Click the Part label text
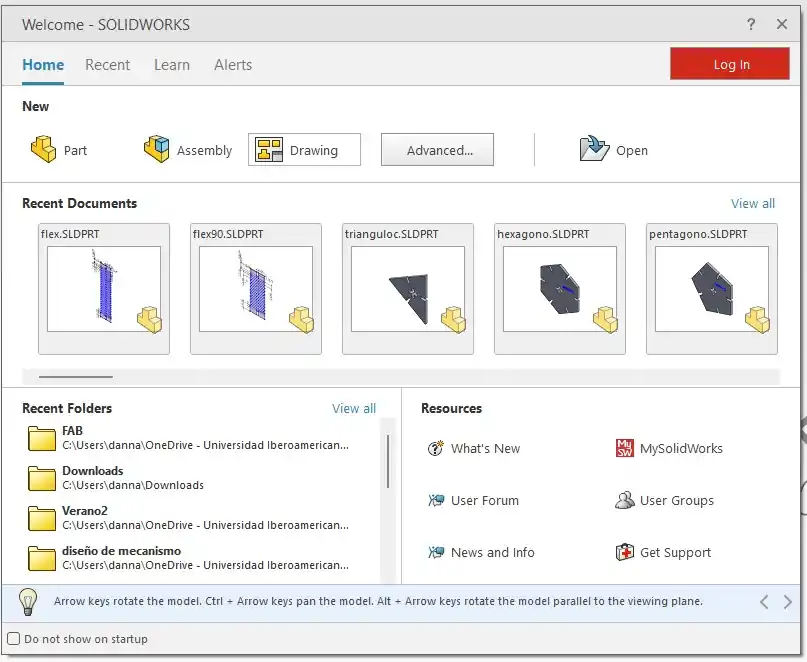 [x=75, y=150]
